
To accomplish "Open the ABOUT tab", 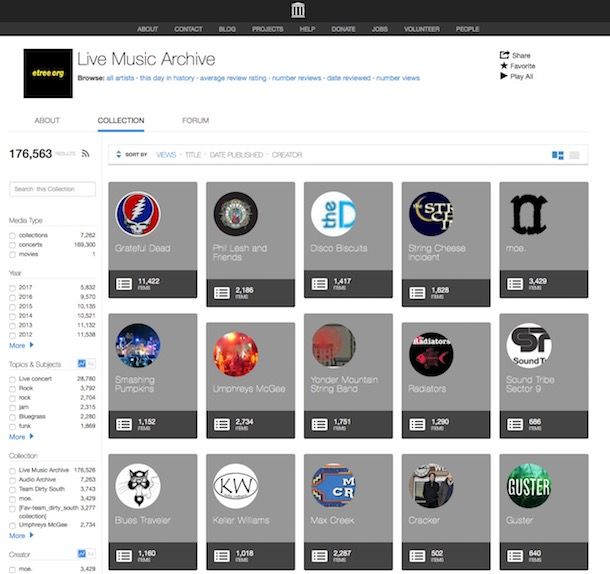I will click(x=47, y=120).
